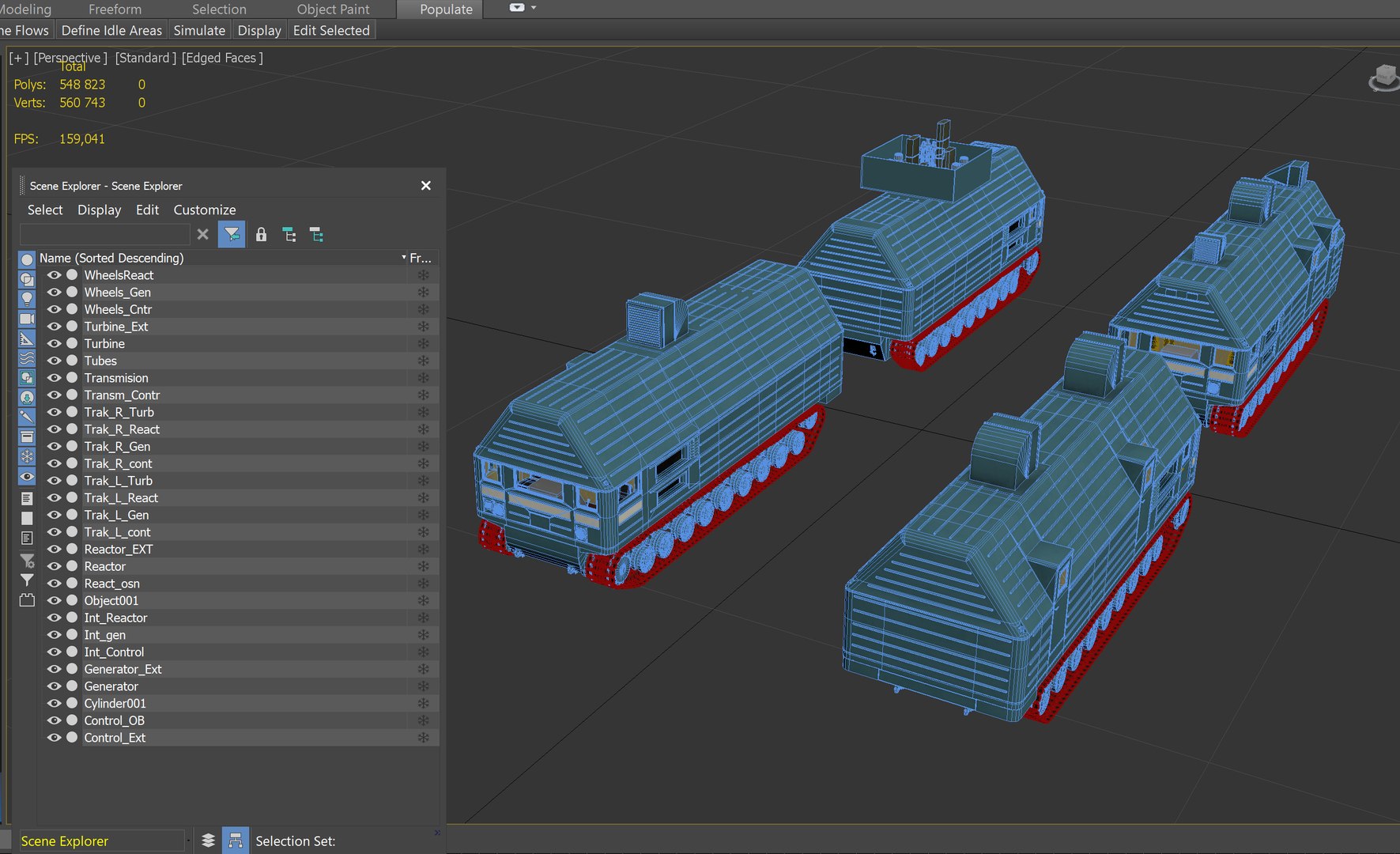1400x854 pixels.
Task: Hide the Turbine object via eye icon
Action: [54, 344]
